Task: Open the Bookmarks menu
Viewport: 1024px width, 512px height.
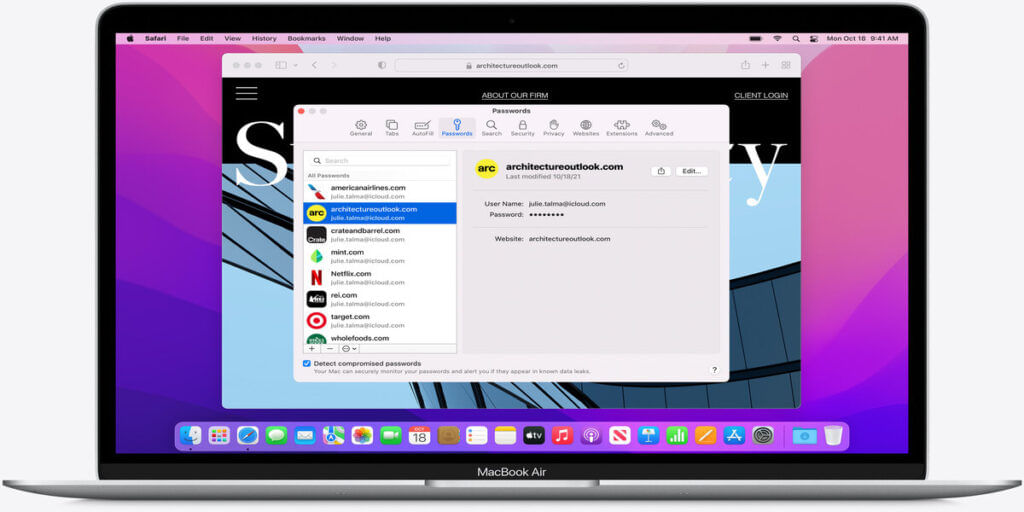Action: tap(306, 39)
